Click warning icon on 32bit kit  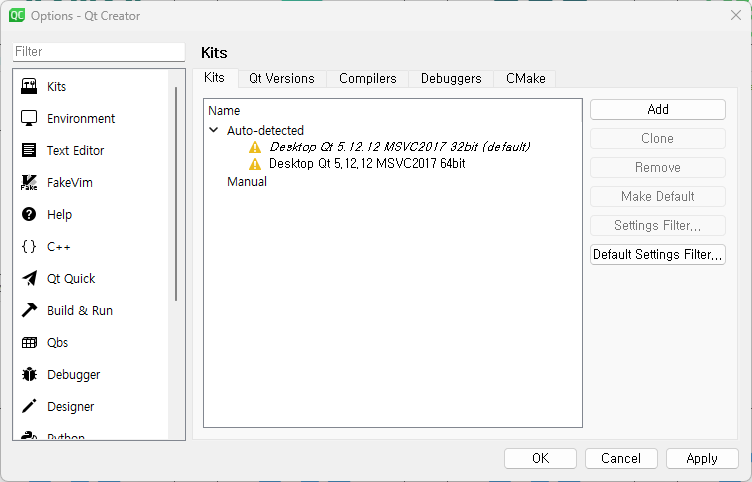click(x=255, y=147)
